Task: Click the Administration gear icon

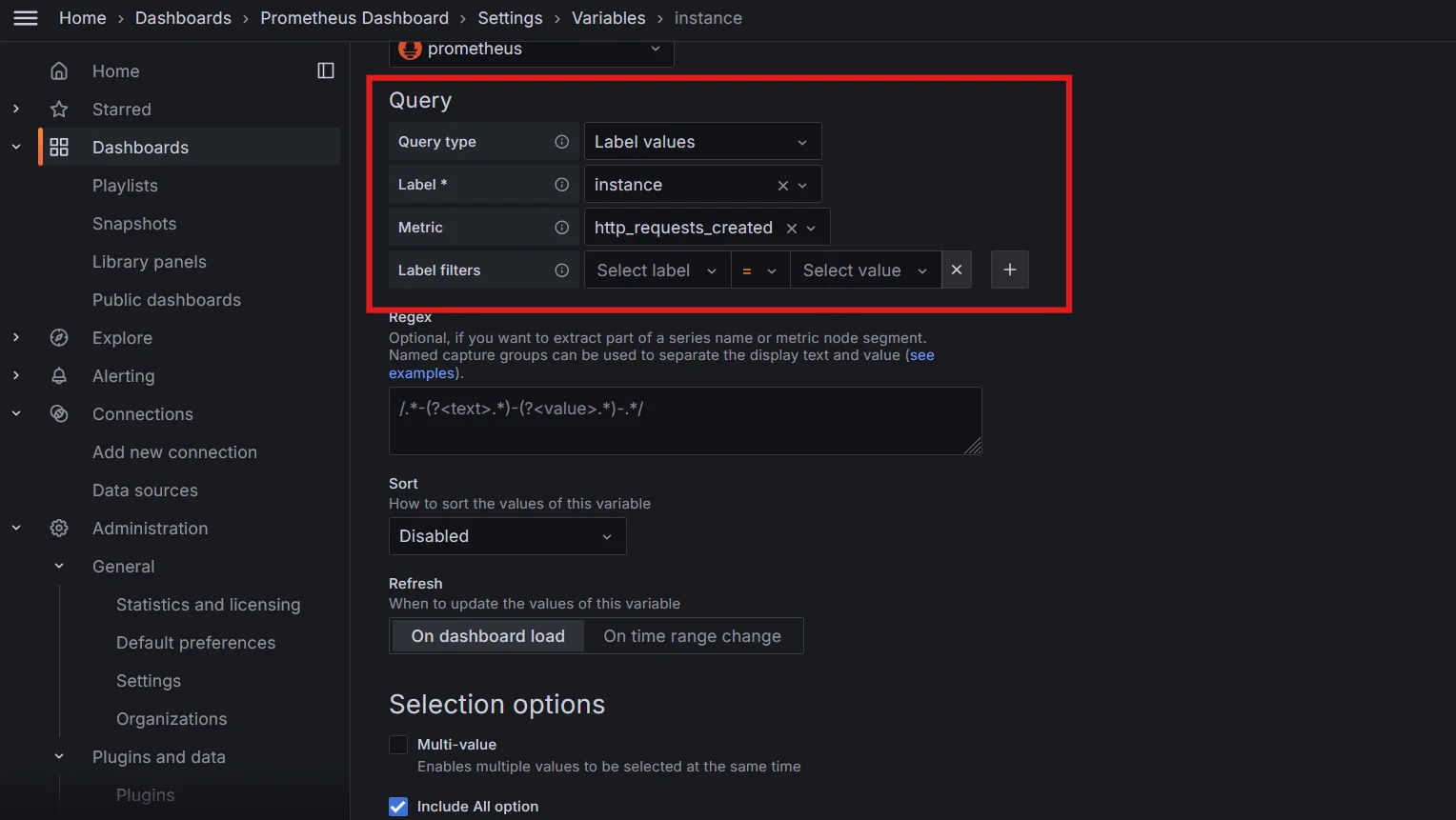Action: click(x=59, y=529)
